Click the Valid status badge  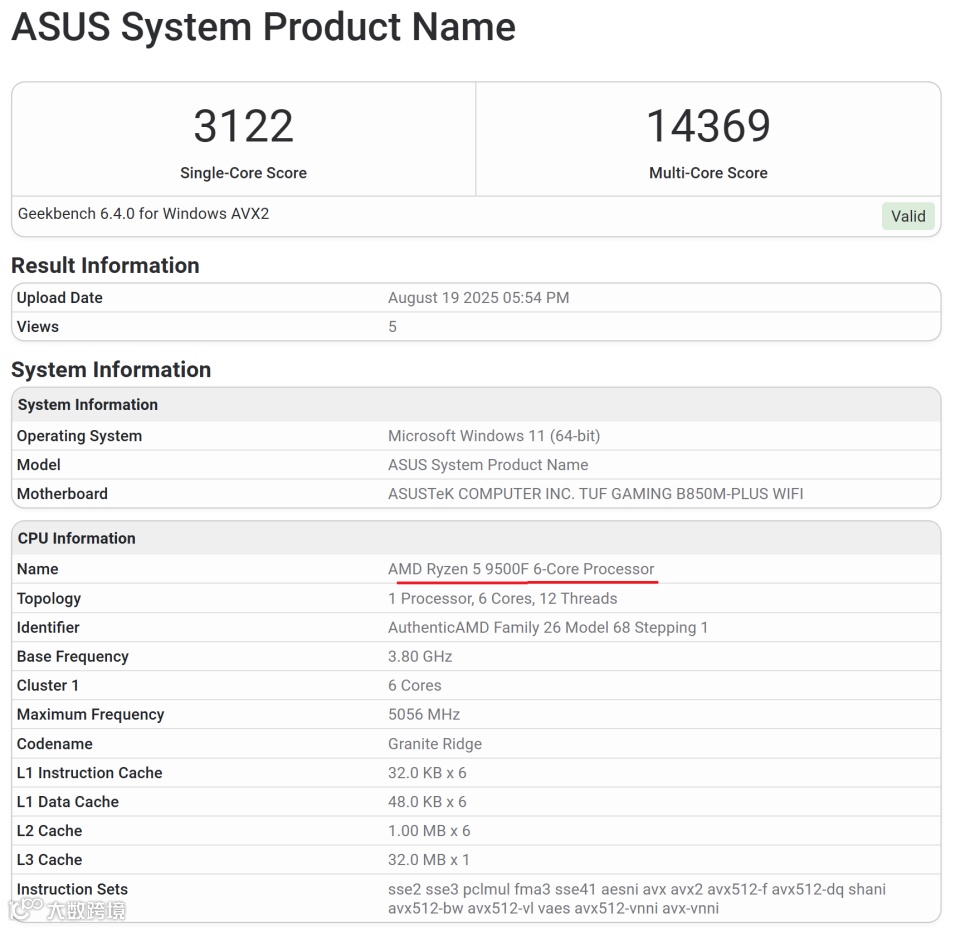[908, 216]
